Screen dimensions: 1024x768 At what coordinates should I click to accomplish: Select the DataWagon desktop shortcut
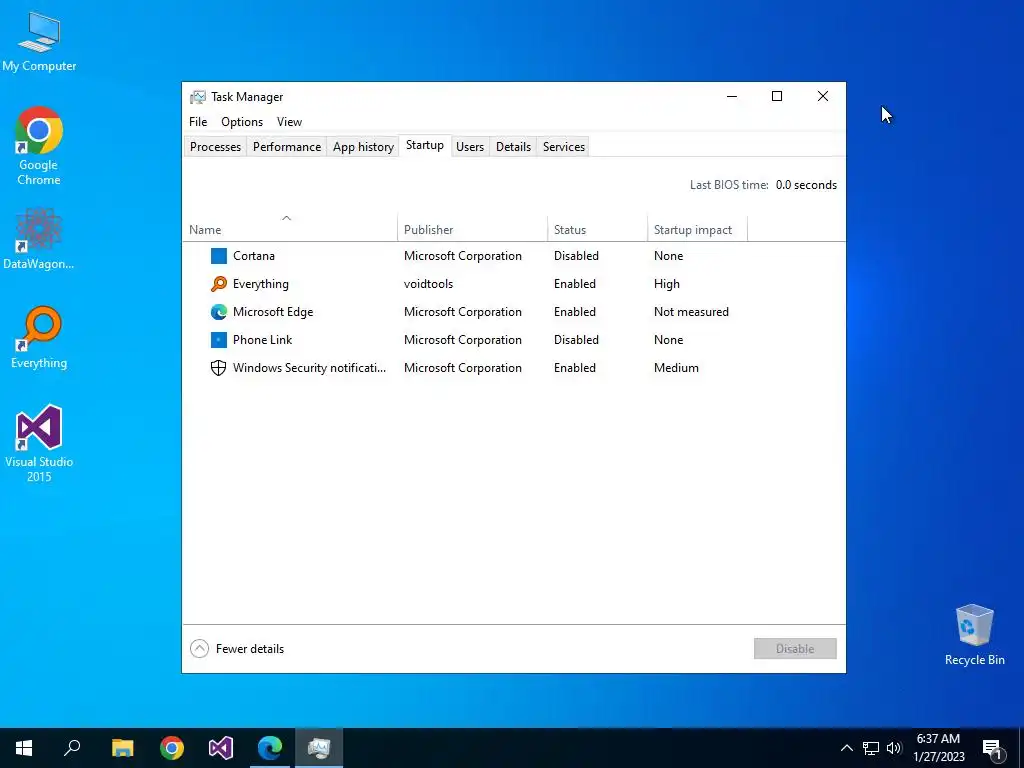[x=39, y=238]
